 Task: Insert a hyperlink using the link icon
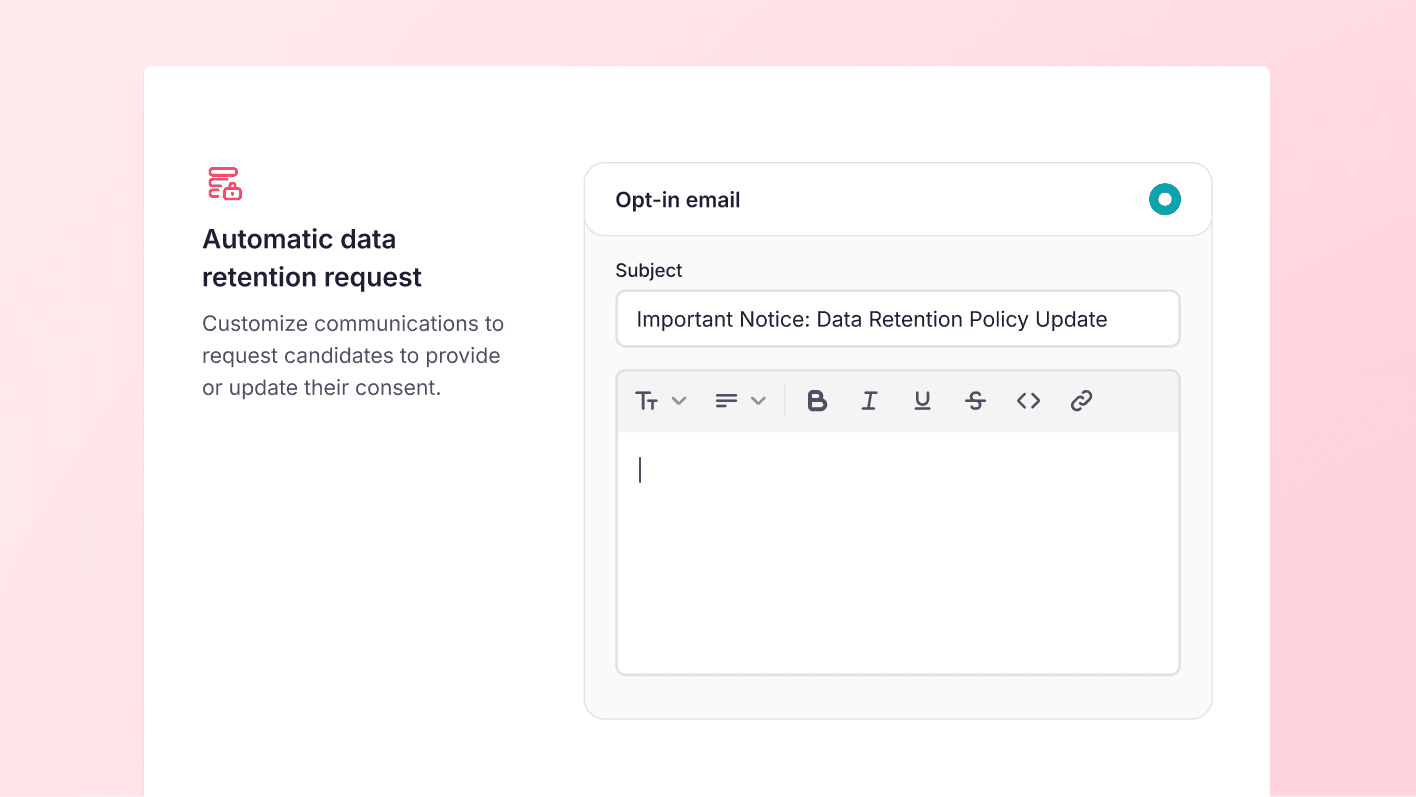click(1081, 400)
